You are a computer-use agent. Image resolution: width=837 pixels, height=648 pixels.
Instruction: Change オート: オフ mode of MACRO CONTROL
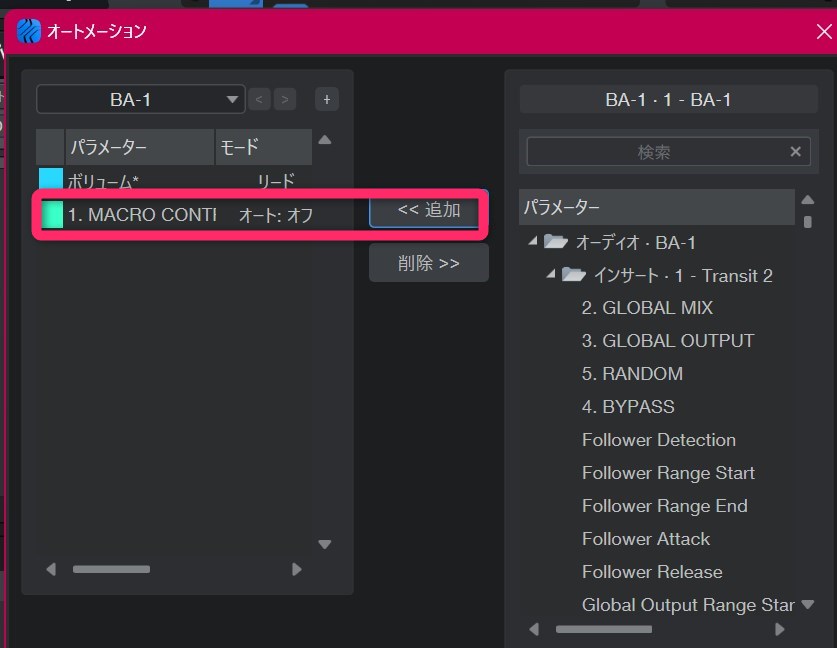pos(275,215)
